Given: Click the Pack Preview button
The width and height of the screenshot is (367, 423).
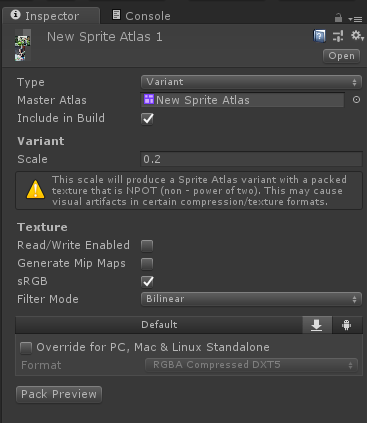Looking at the screenshot, I should pyautogui.click(x=59, y=394).
